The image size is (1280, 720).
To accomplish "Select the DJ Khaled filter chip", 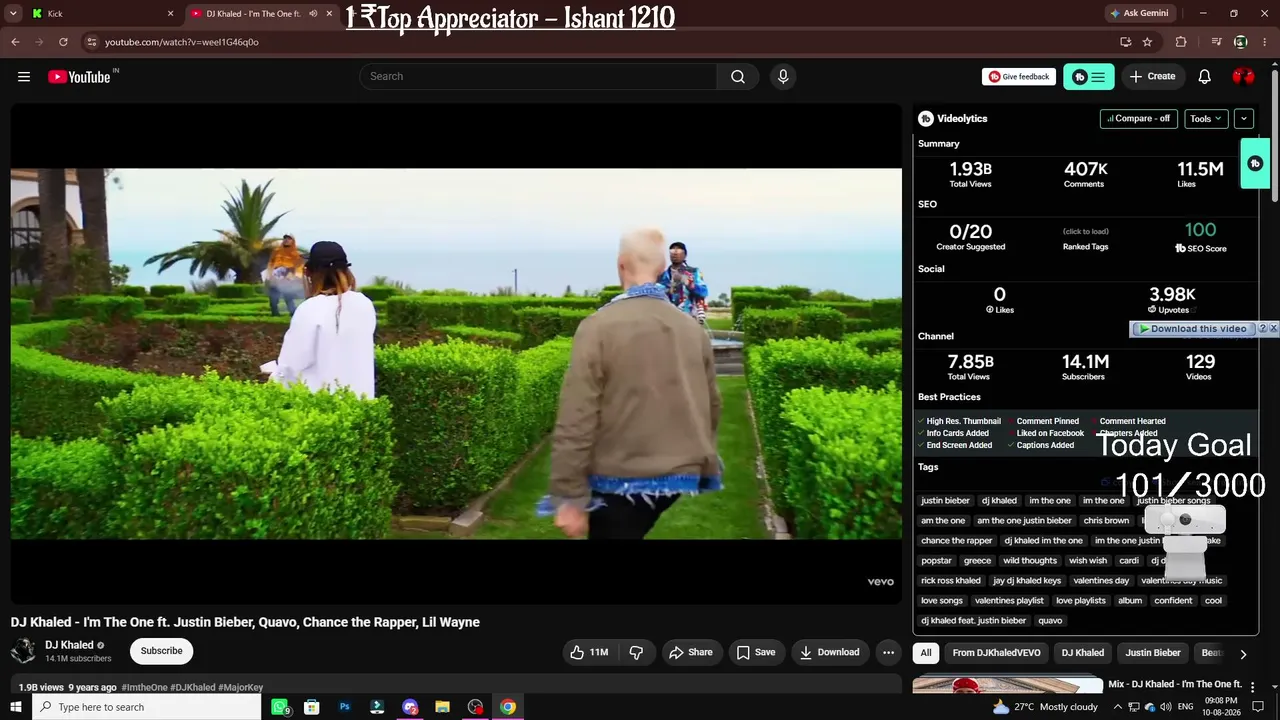I will [x=1083, y=653].
